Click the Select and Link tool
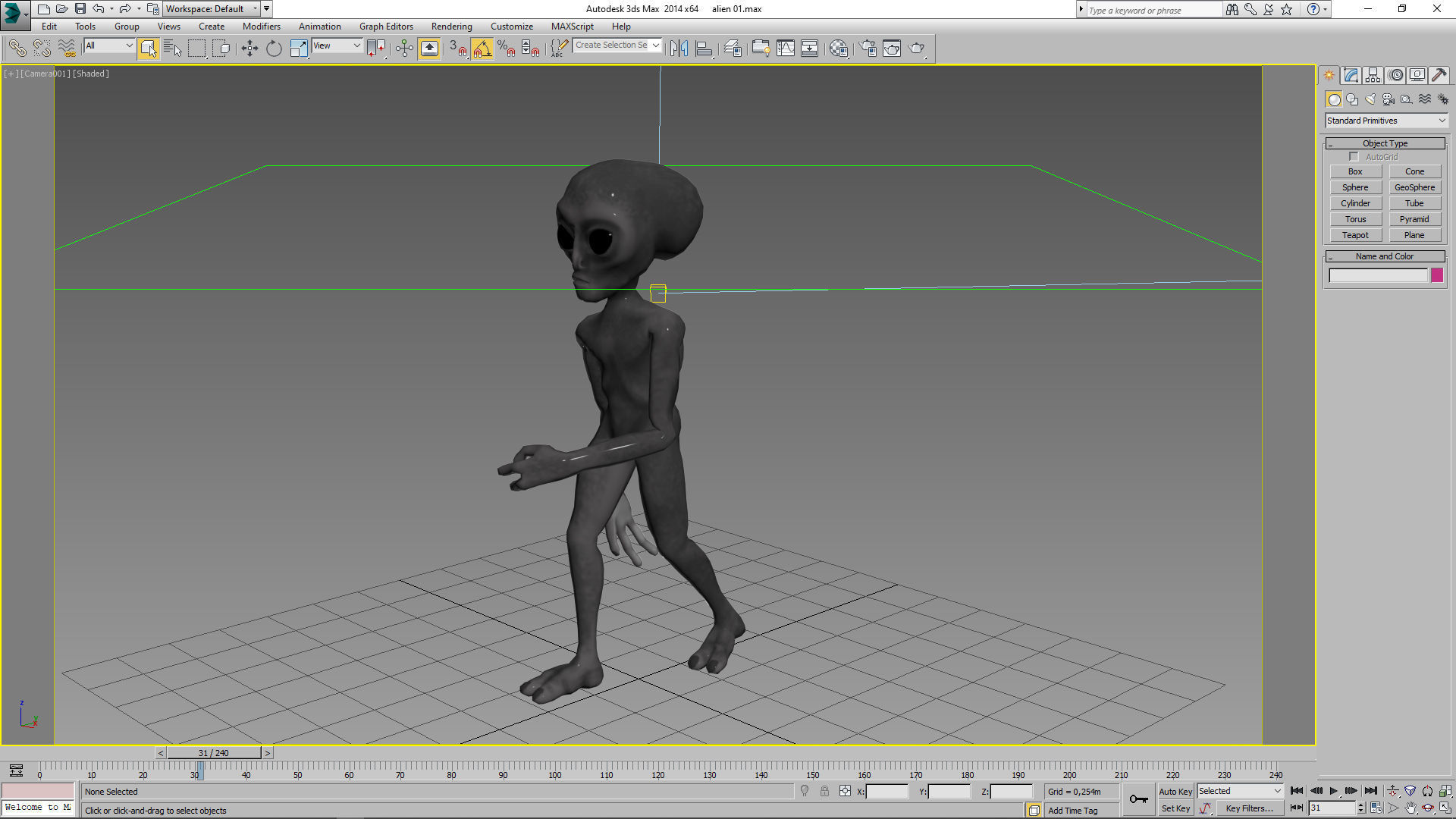The height and width of the screenshot is (819, 1456). click(x=17, y=49)
